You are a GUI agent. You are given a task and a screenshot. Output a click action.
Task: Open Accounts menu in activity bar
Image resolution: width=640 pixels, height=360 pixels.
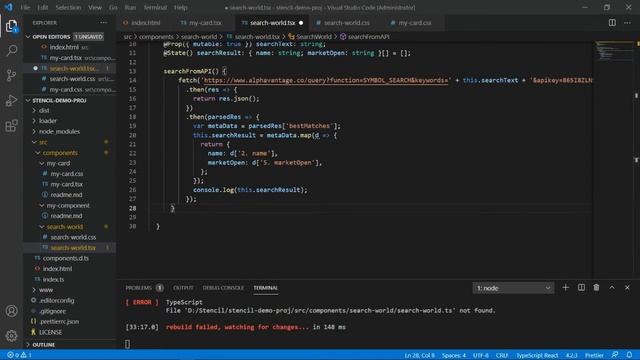(x=11, y=311)
